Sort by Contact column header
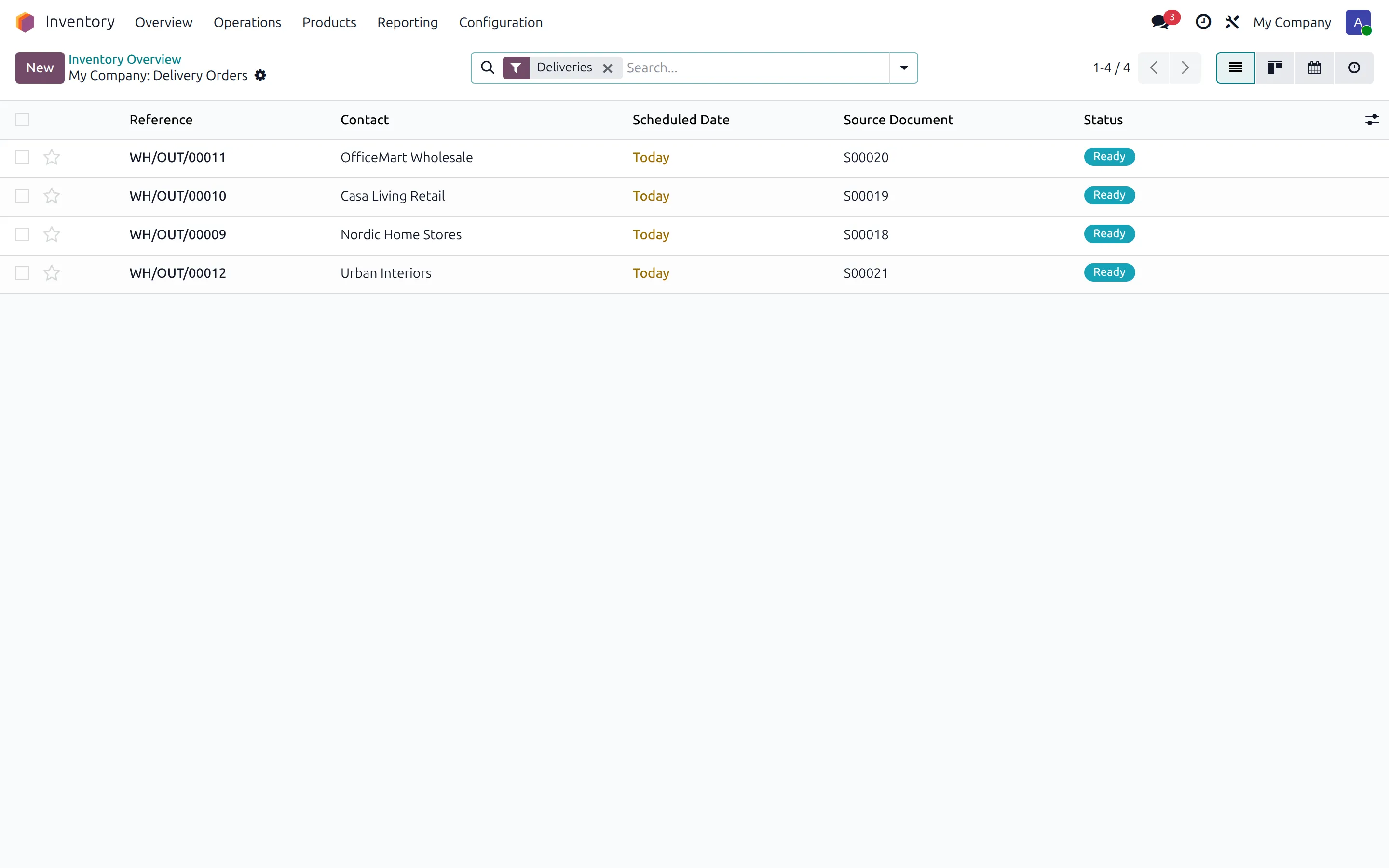 (365, 120)
